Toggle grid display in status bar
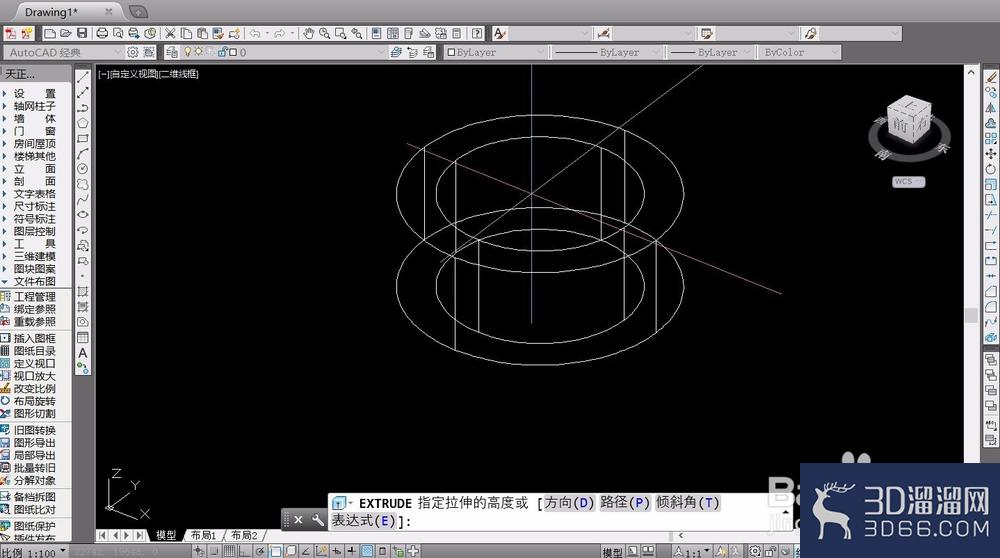Screen dimensions: 1000x558 coord(229,552)
